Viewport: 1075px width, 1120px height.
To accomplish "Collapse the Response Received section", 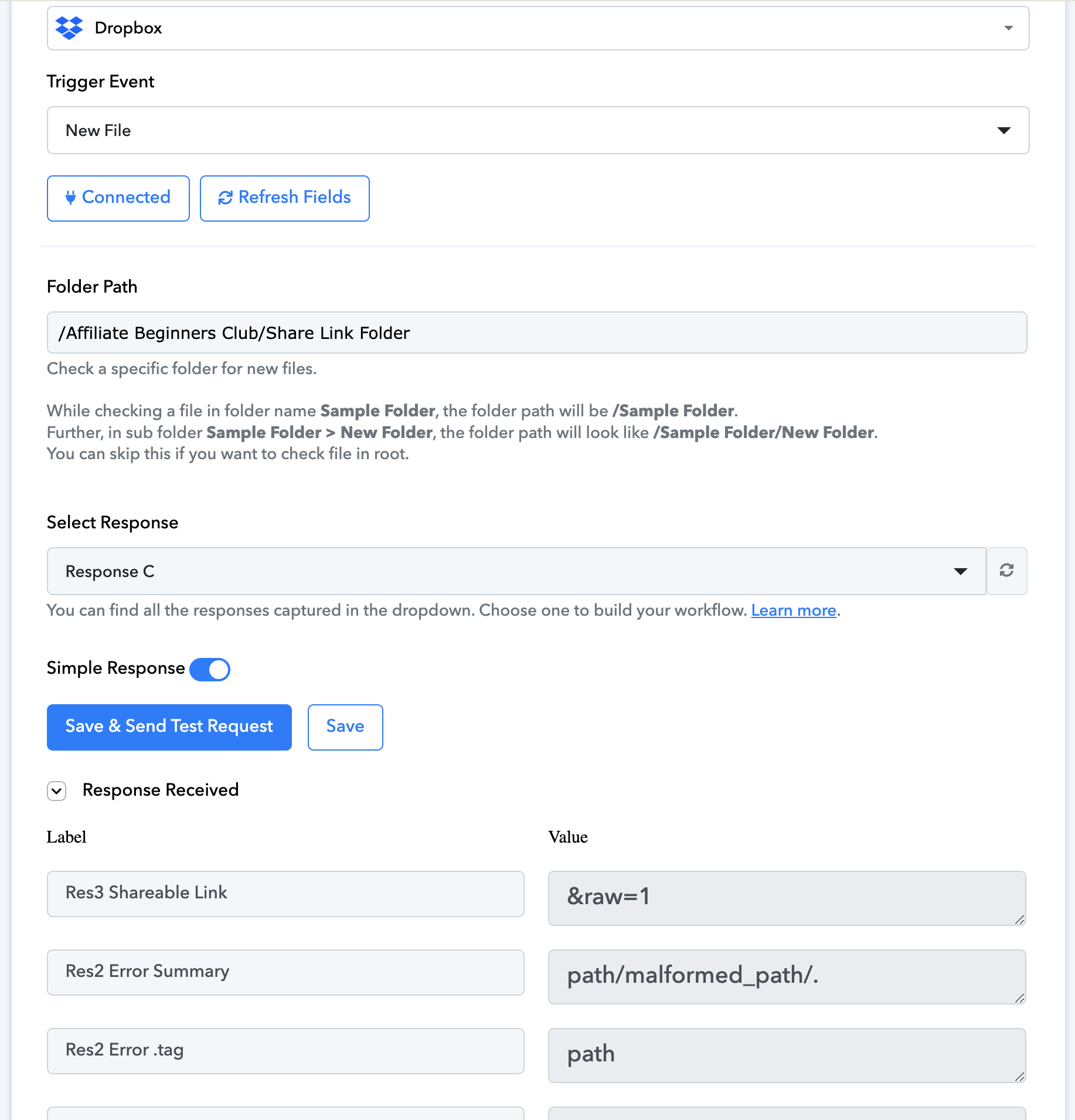I will [57, 791].
